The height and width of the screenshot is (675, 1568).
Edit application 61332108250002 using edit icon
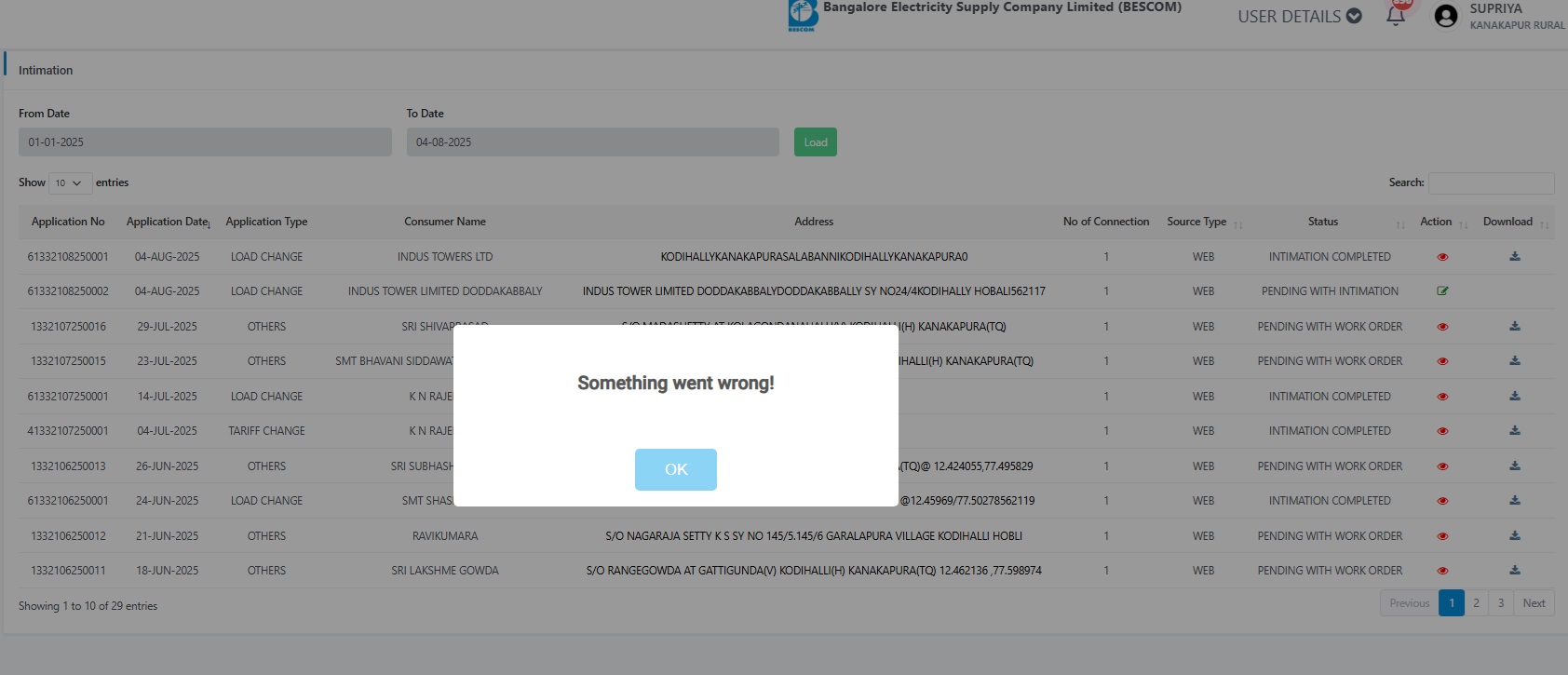pos(1442,291)
